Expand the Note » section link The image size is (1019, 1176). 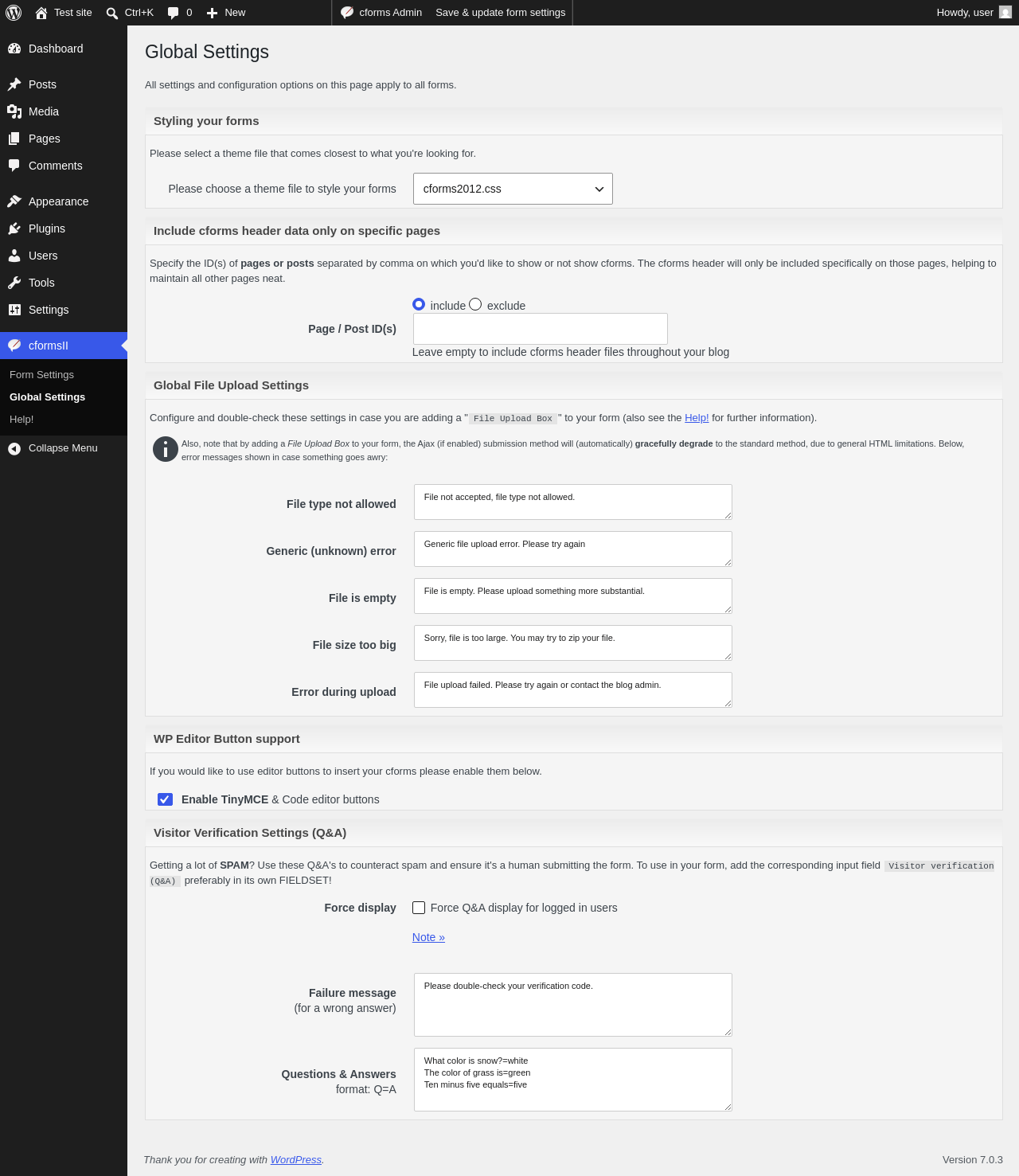click(428, 937)
